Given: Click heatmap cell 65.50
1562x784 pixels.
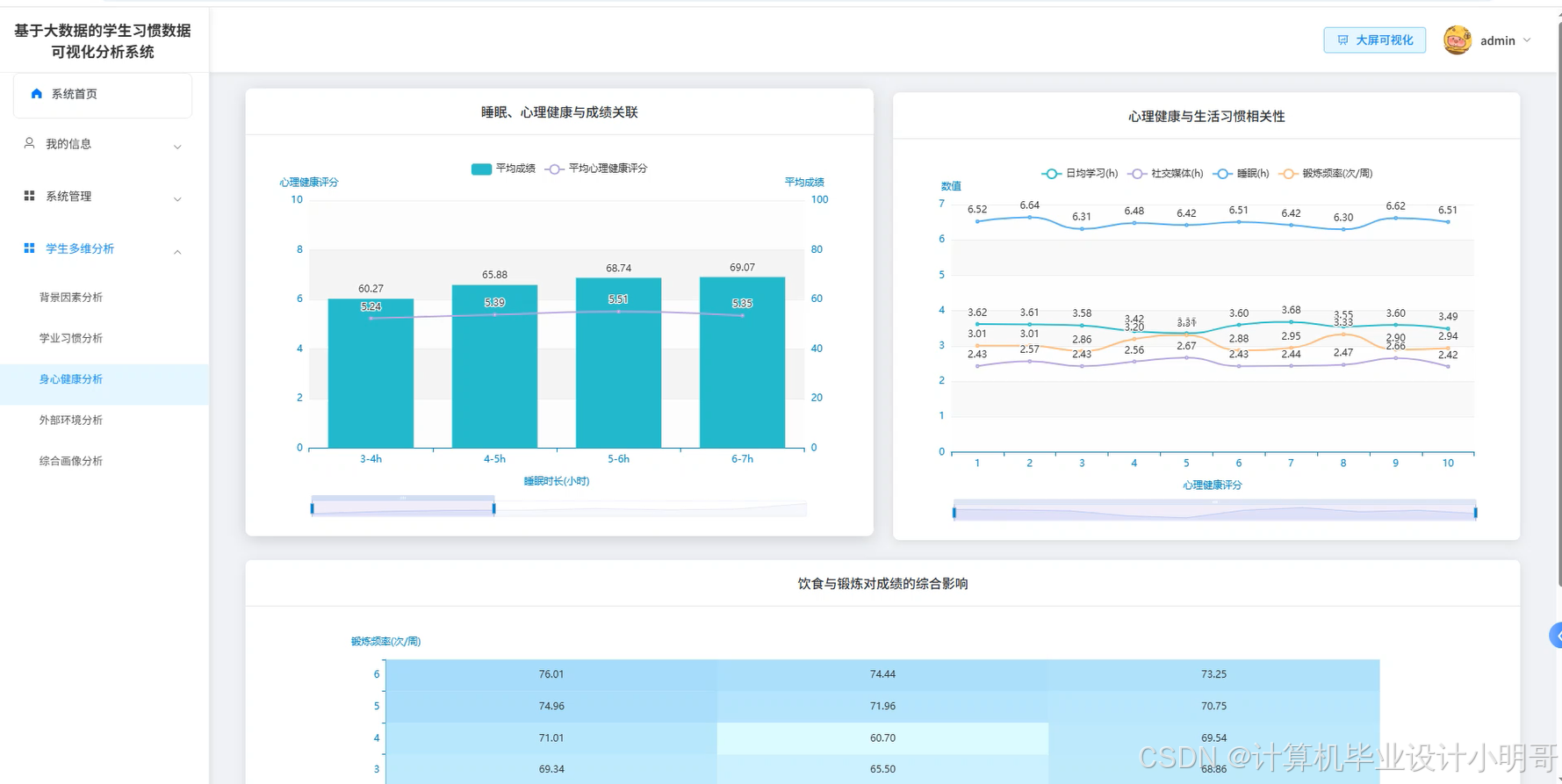Looking at the screenshot, I should 882,769.
